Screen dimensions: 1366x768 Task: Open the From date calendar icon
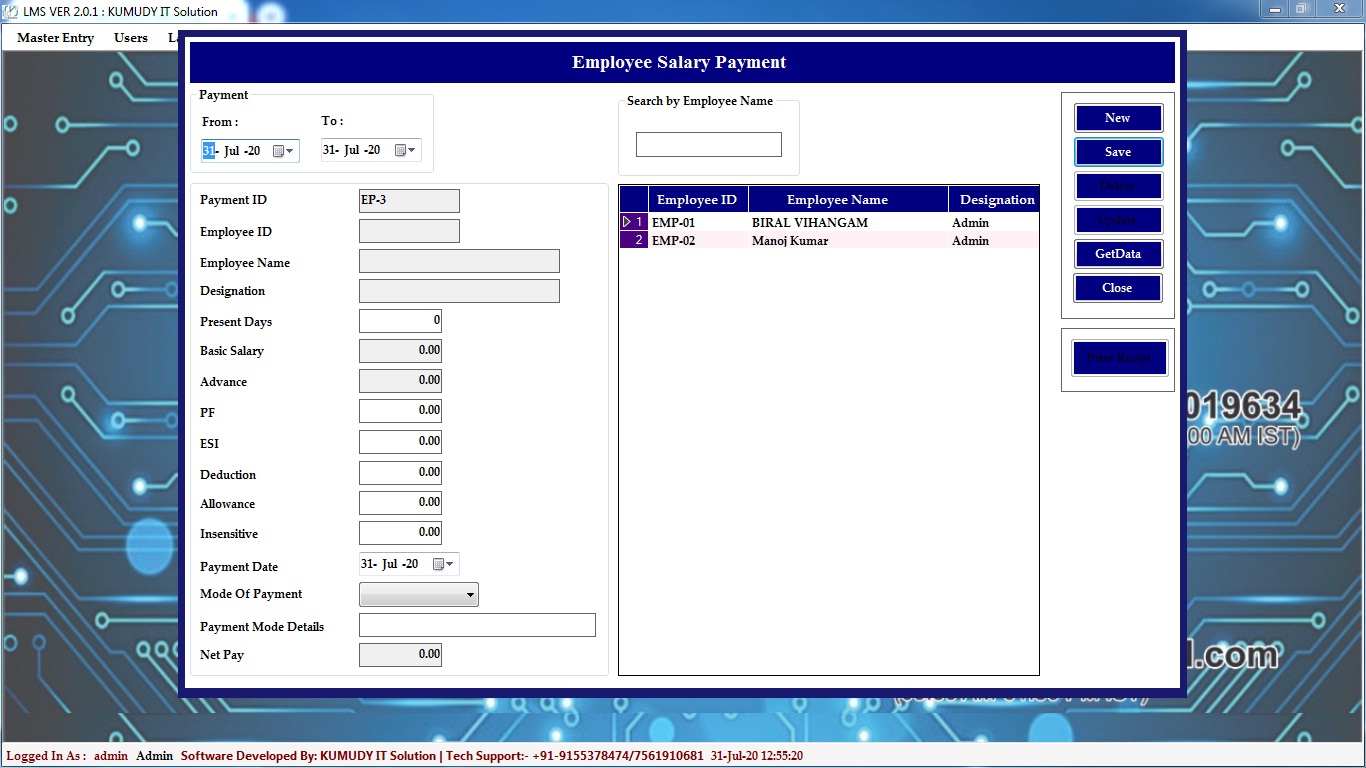click(x=279, y=151)
